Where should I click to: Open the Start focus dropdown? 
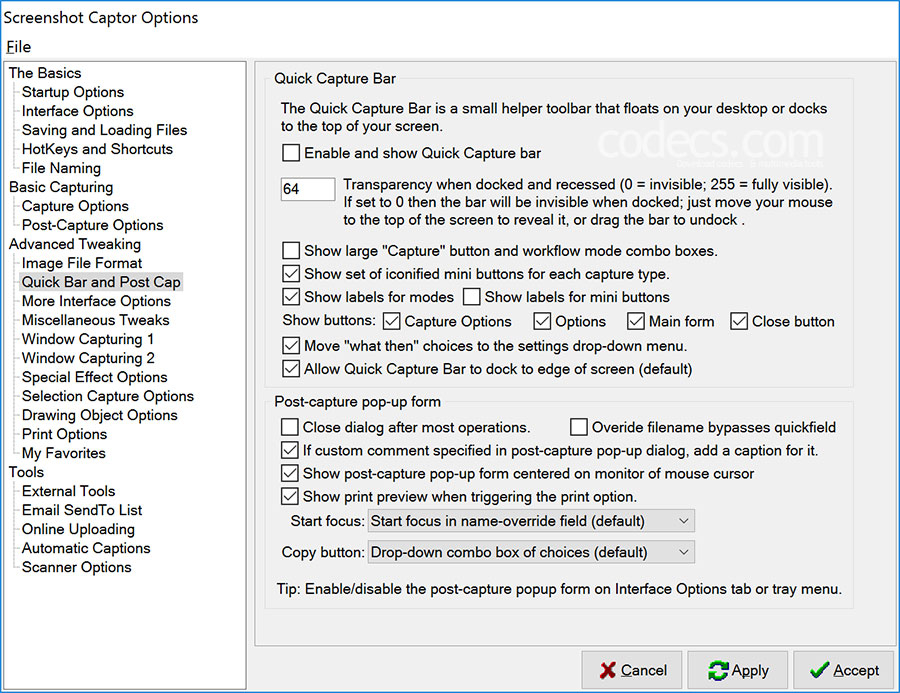pyautogui.click(x=531, y=521)
